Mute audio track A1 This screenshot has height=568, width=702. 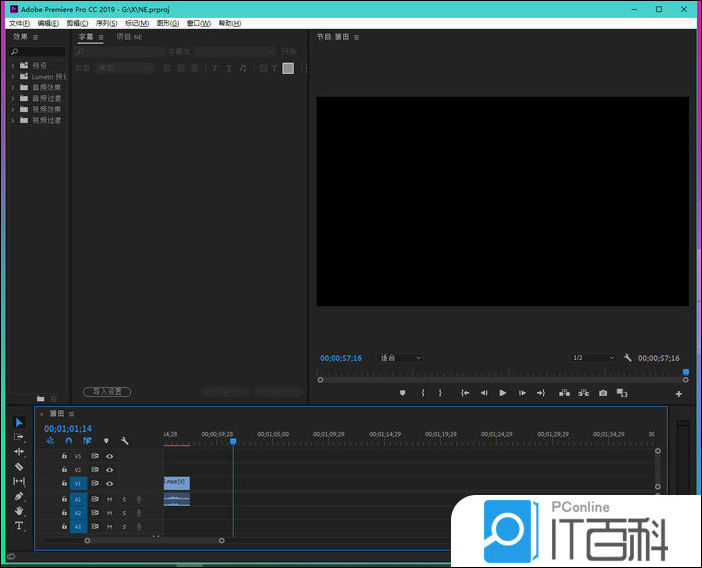click(109, 499)
